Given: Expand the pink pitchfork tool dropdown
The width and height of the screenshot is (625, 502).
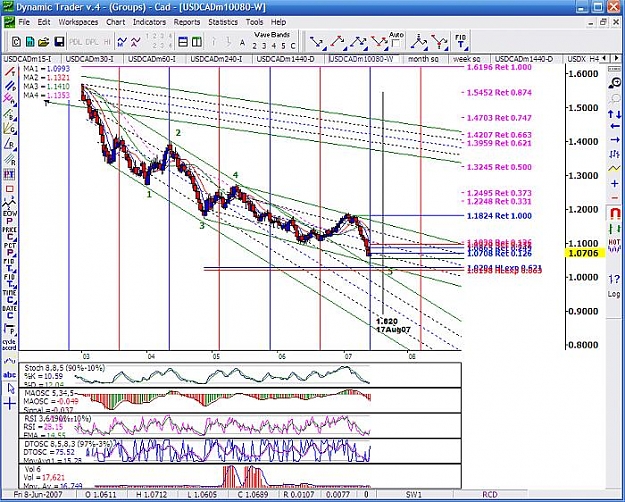Looking at the screenshot, I should pos(14,104).
